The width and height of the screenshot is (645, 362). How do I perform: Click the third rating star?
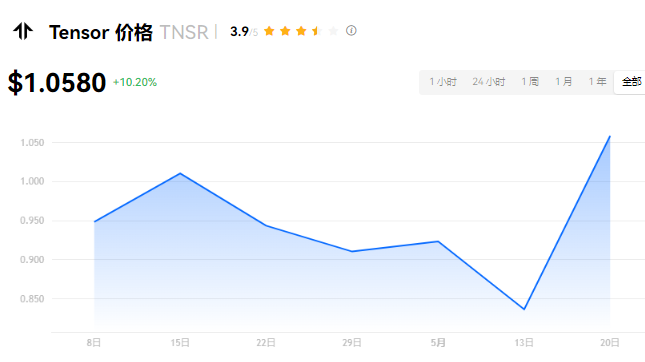click(301, 31)
